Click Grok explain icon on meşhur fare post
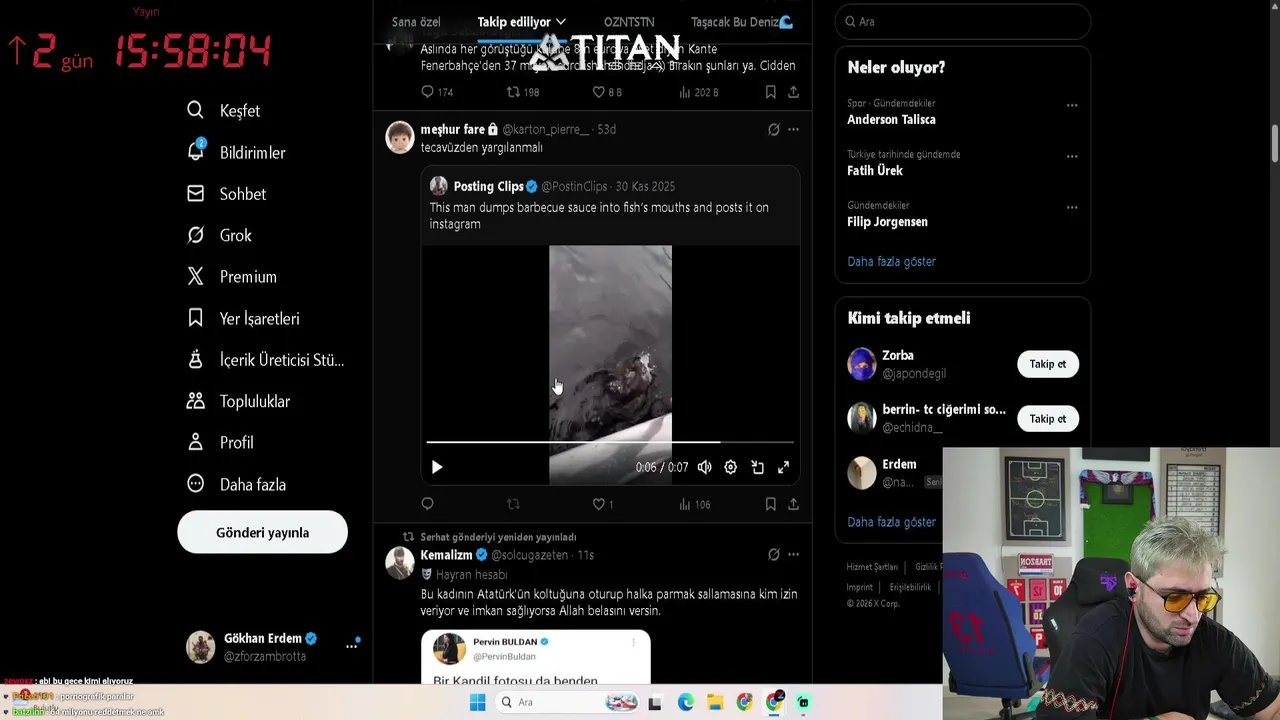Image resolution: width=1280 pixels, height=720 pixels. click(773, 130)
